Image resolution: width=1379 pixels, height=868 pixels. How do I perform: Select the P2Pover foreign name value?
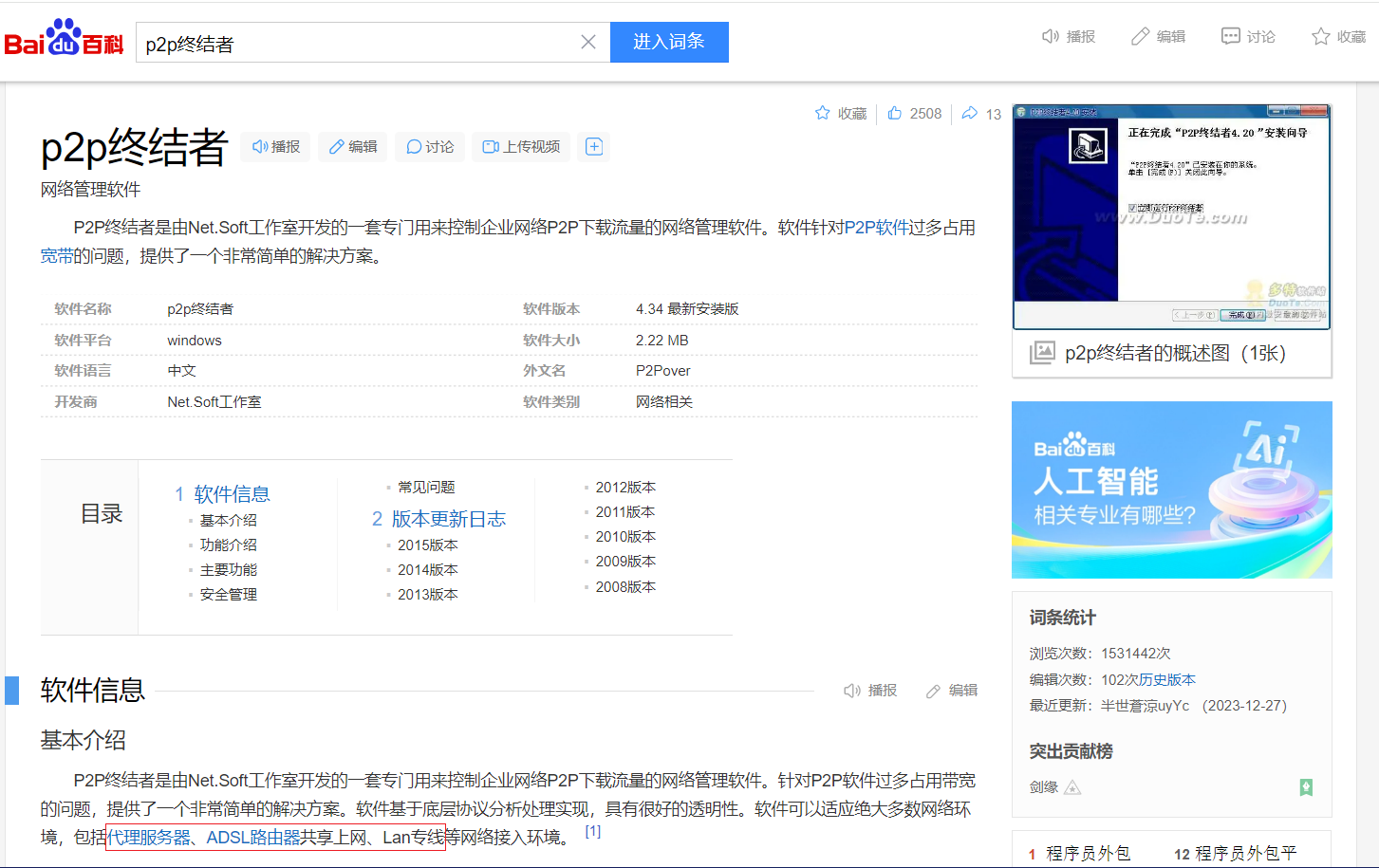[x=663, y=371]
